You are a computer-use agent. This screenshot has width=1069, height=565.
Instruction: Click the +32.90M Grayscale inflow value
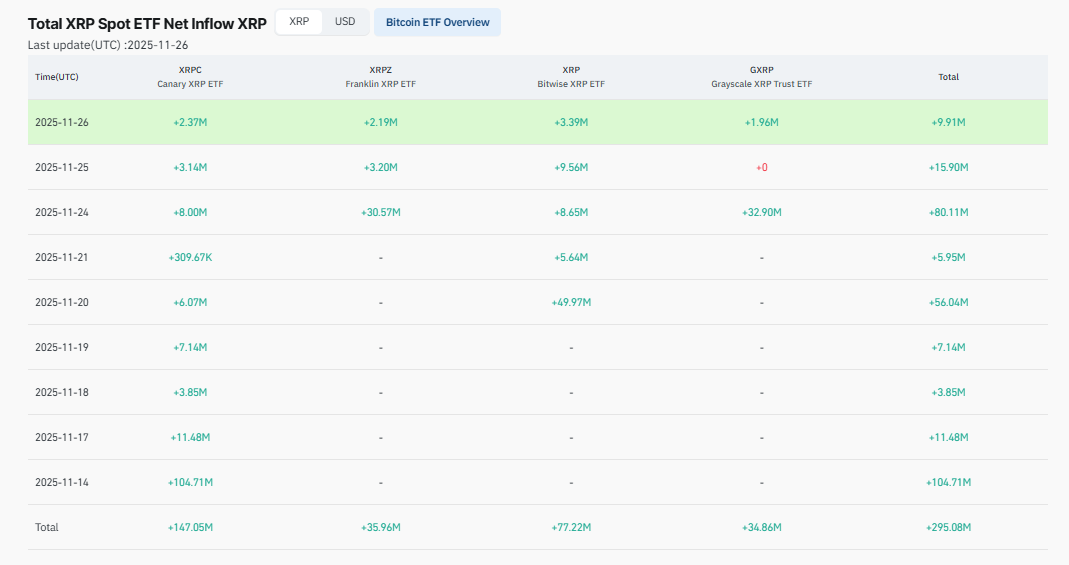click(x=761, y=212)
